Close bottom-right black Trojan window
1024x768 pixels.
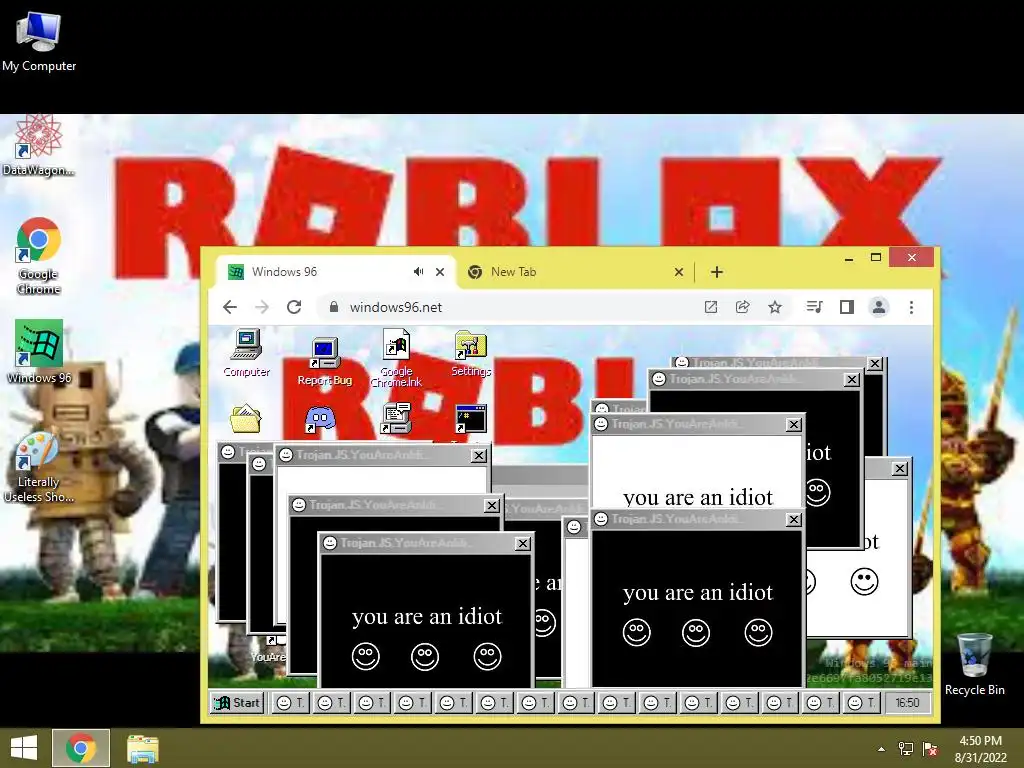[x=793, y=519]
